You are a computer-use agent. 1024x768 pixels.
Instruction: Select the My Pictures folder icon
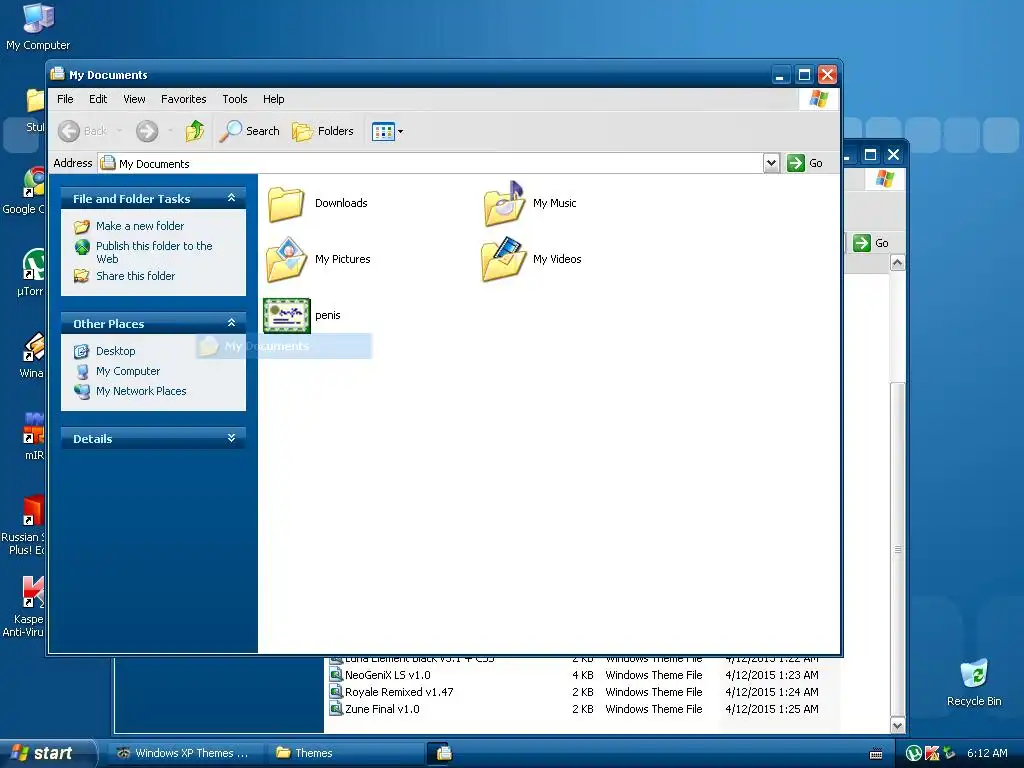coord(286,259)
